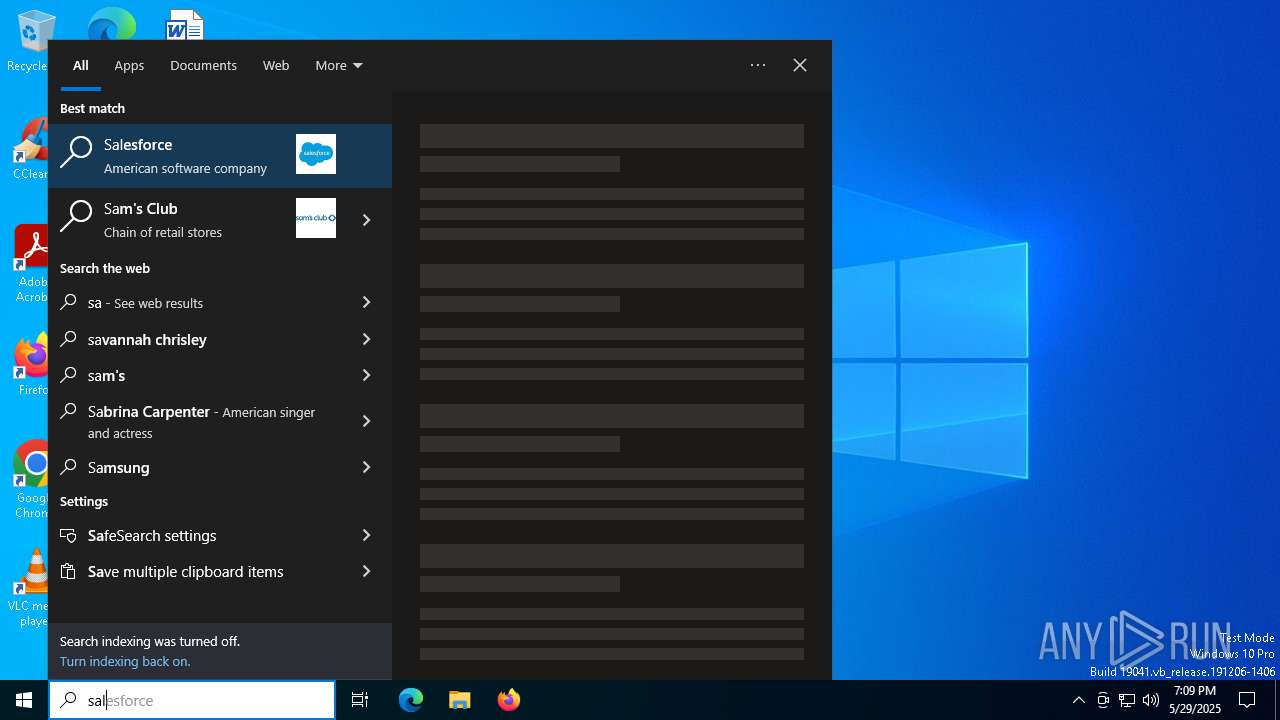Expand Save multiple clipboard items chevron
This screenshot has height=720, width=1280.
[366, 571]
